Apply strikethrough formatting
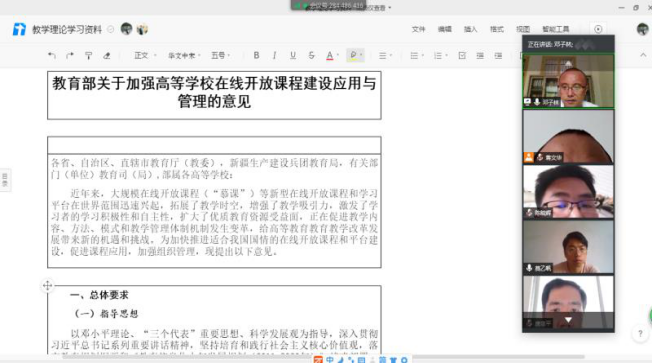 coord(311,55)
